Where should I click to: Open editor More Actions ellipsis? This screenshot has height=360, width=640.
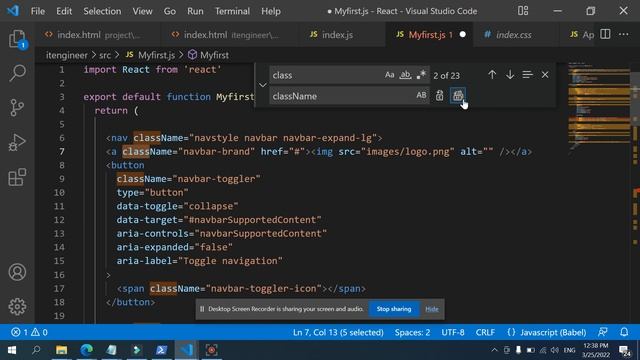pyautogui.click(x=624, y=34)
